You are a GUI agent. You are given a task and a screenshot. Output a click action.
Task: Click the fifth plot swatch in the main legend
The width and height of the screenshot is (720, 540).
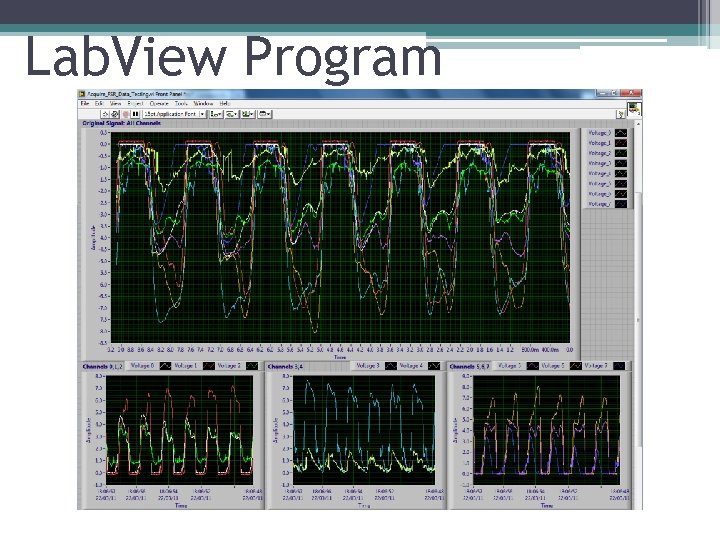click(x=621, y=173)
